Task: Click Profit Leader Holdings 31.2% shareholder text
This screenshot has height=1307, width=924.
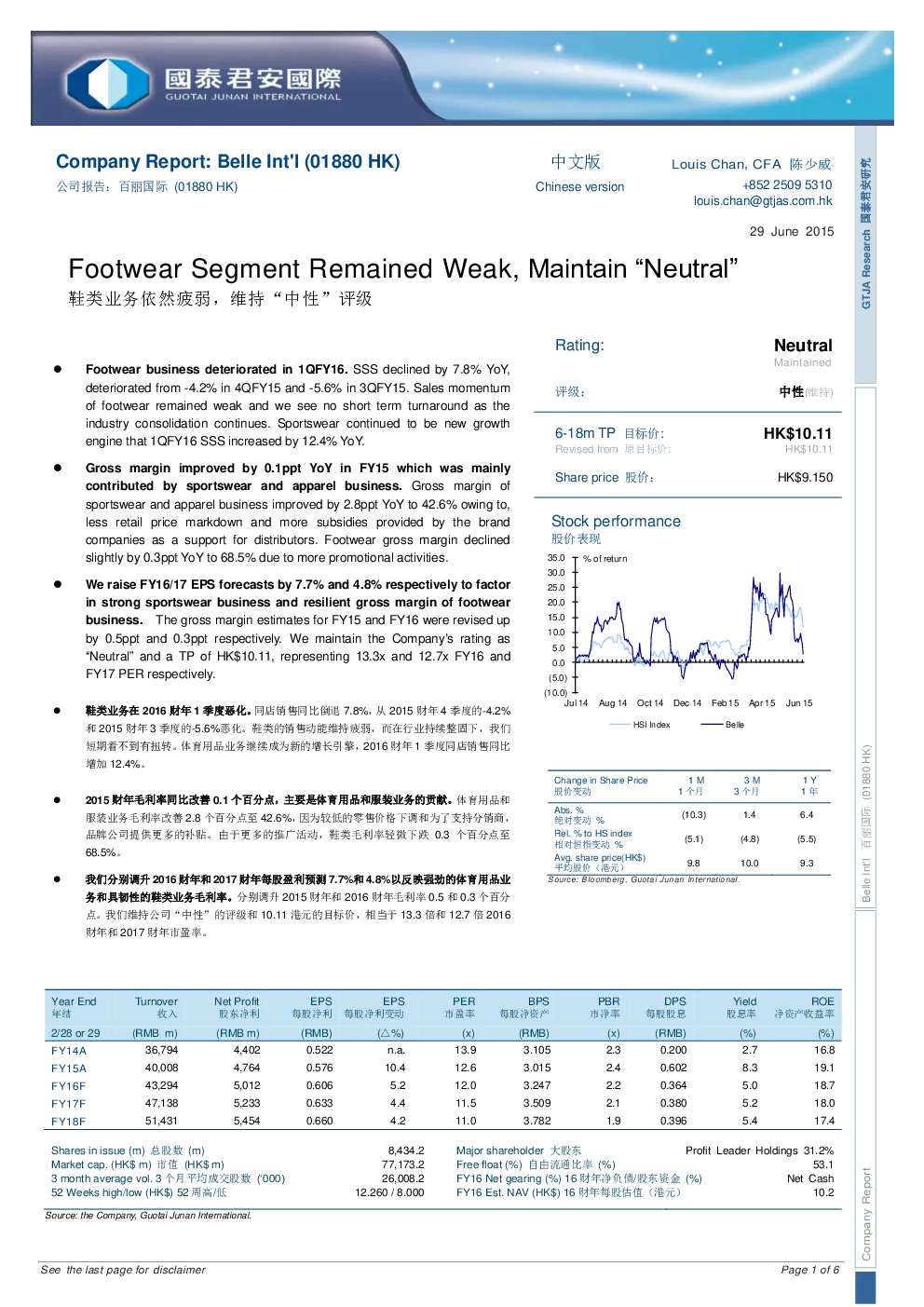Action: point(759,1151)
